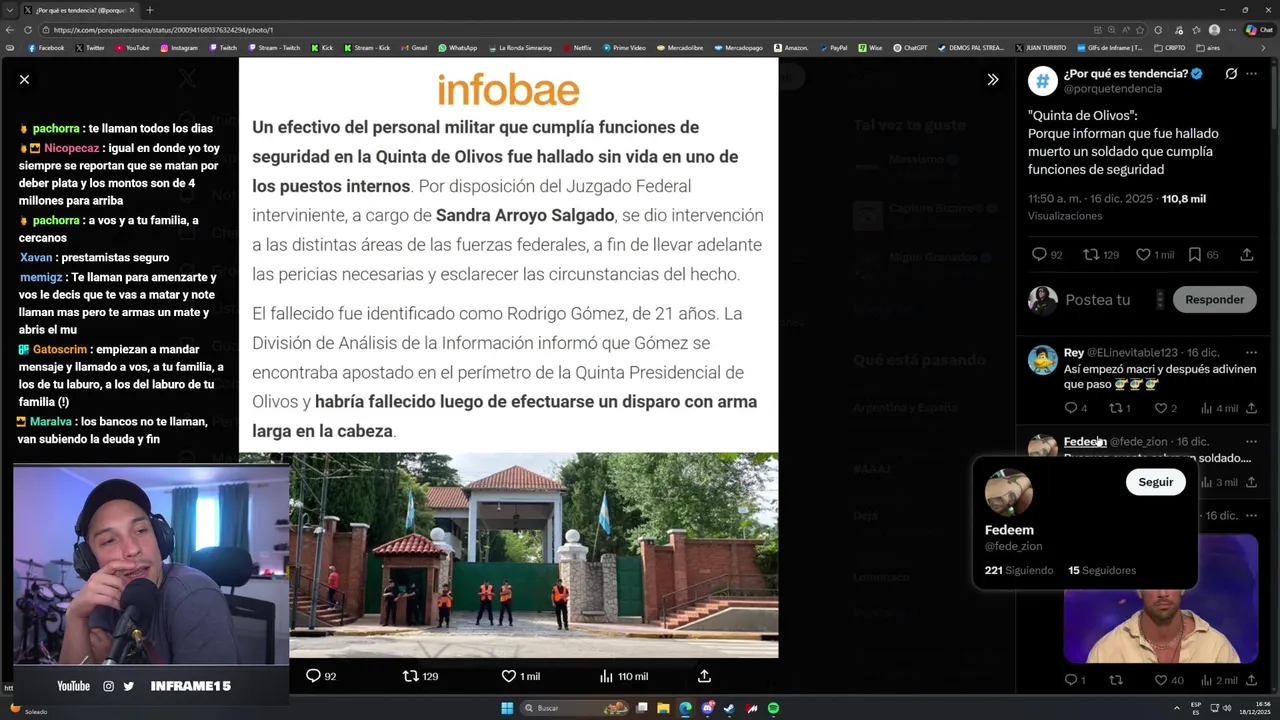Image resolution: width=1280 pixels, height=720 pixels.
Task: Open Copilot Chat button in browser
Action: tap(1258, 30)
